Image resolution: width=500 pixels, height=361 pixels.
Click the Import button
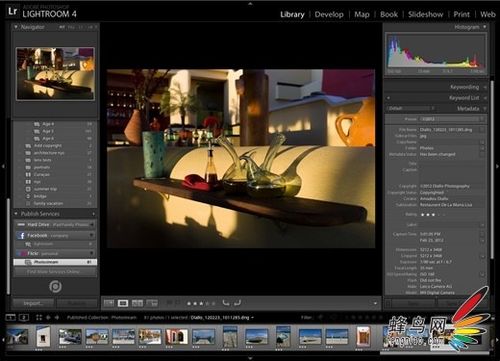click(33, 303)
